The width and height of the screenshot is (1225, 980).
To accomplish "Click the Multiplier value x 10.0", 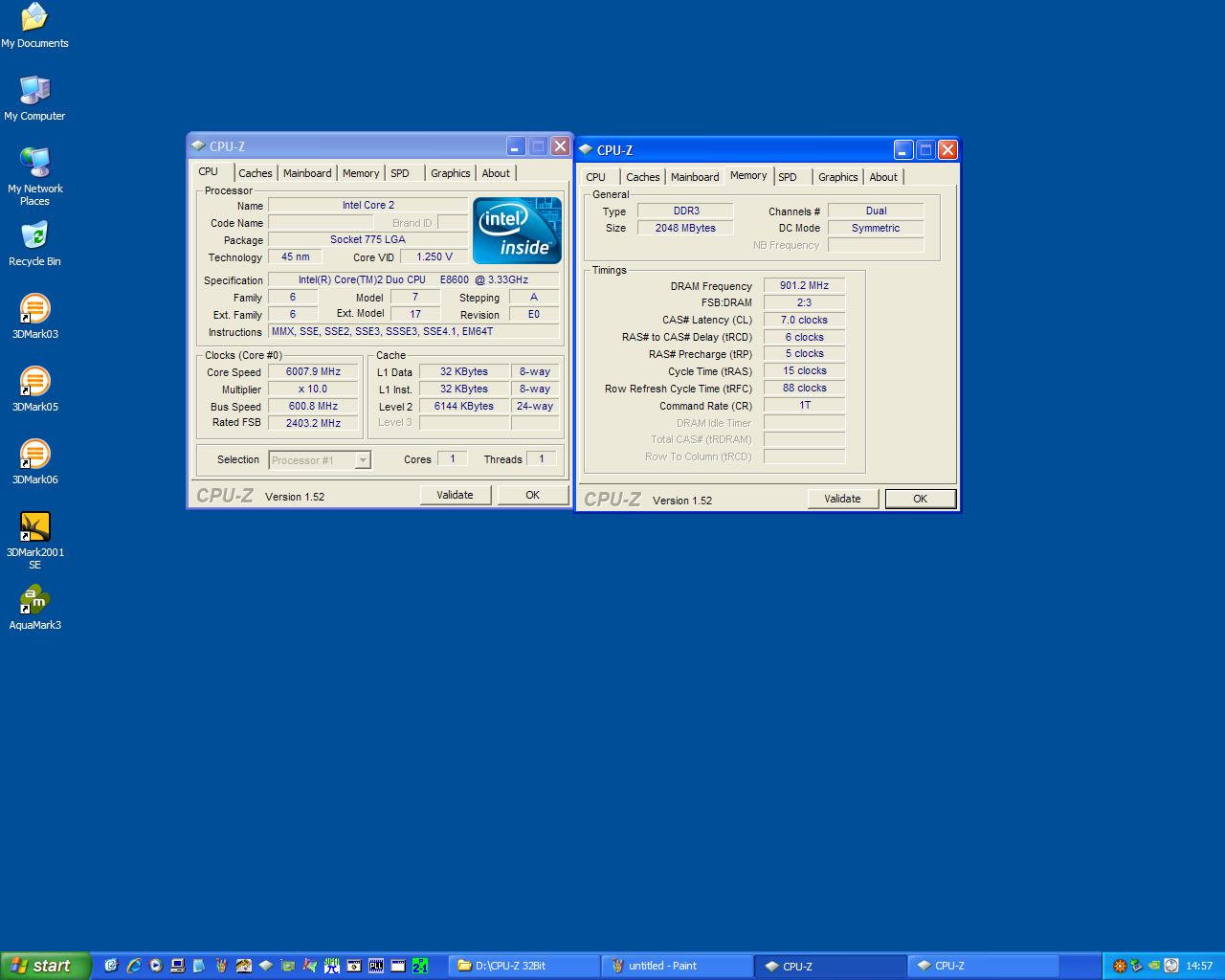I will coord(313,389).
